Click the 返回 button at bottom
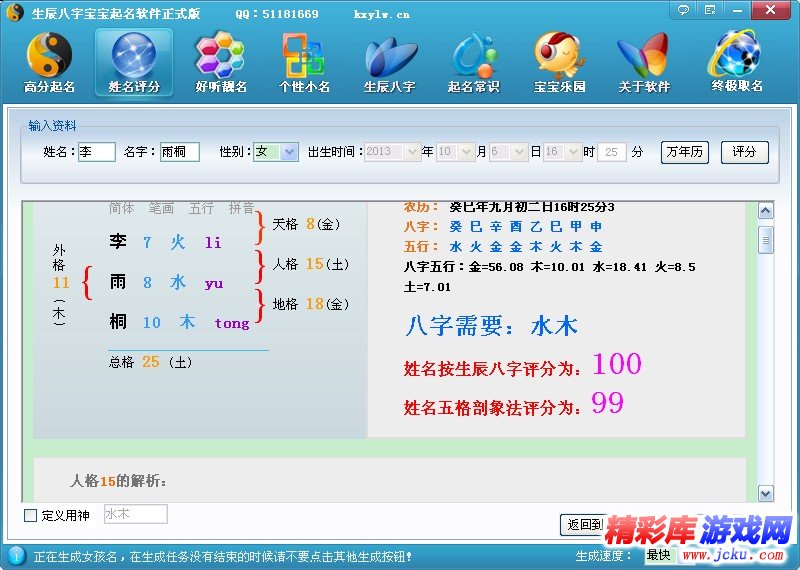The width and height of the screenshot is (800, 570). click(x=582, y=524)
